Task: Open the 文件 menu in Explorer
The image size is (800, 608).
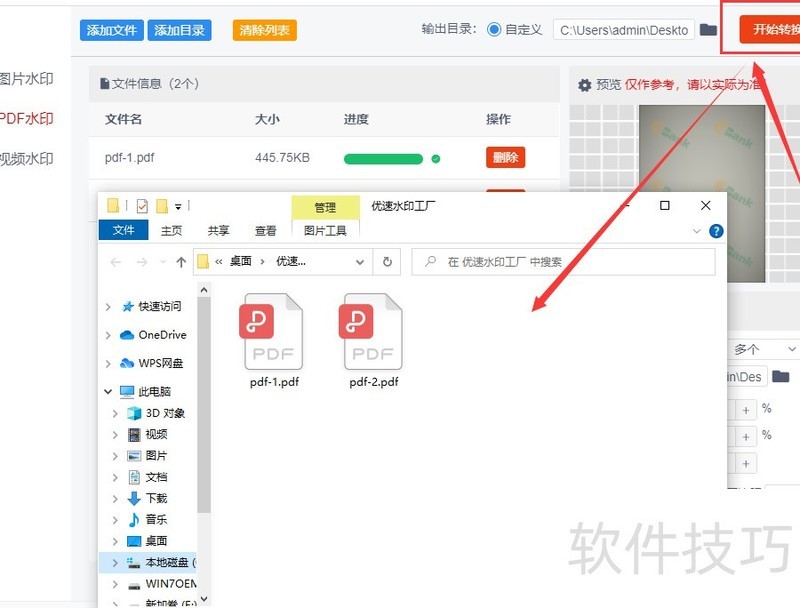Action: point(123,230)
